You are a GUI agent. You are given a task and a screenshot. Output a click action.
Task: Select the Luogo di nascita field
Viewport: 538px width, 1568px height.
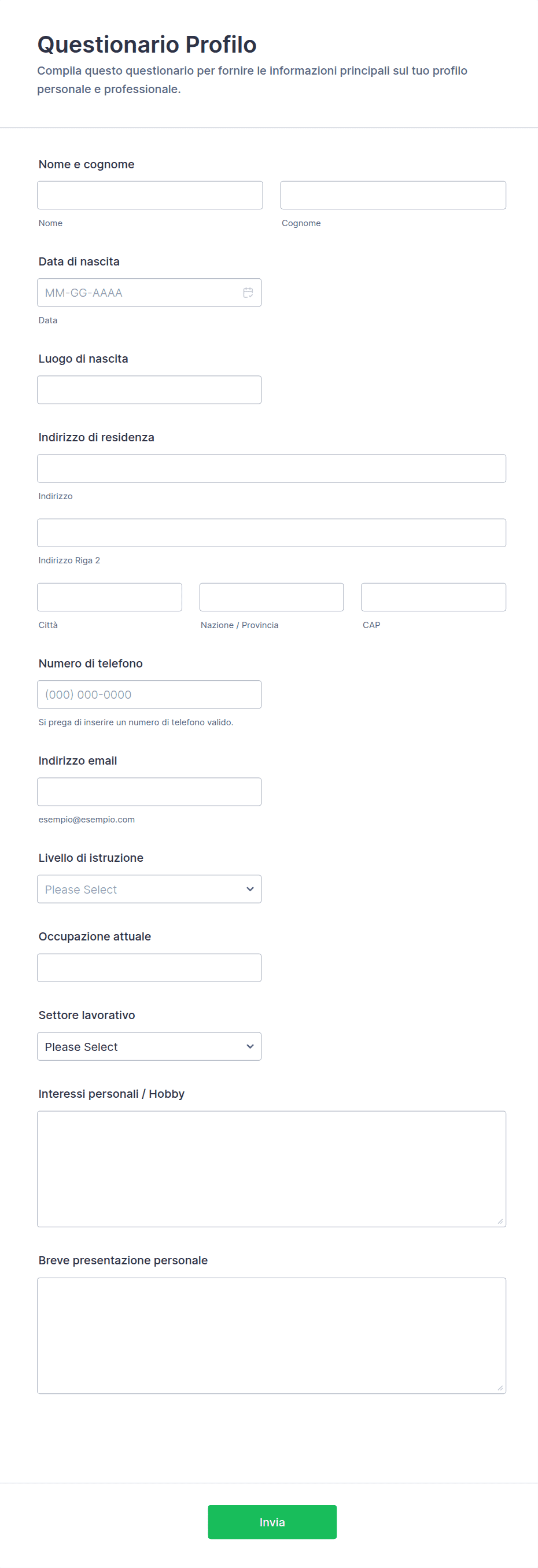click(x=149, y=390)
